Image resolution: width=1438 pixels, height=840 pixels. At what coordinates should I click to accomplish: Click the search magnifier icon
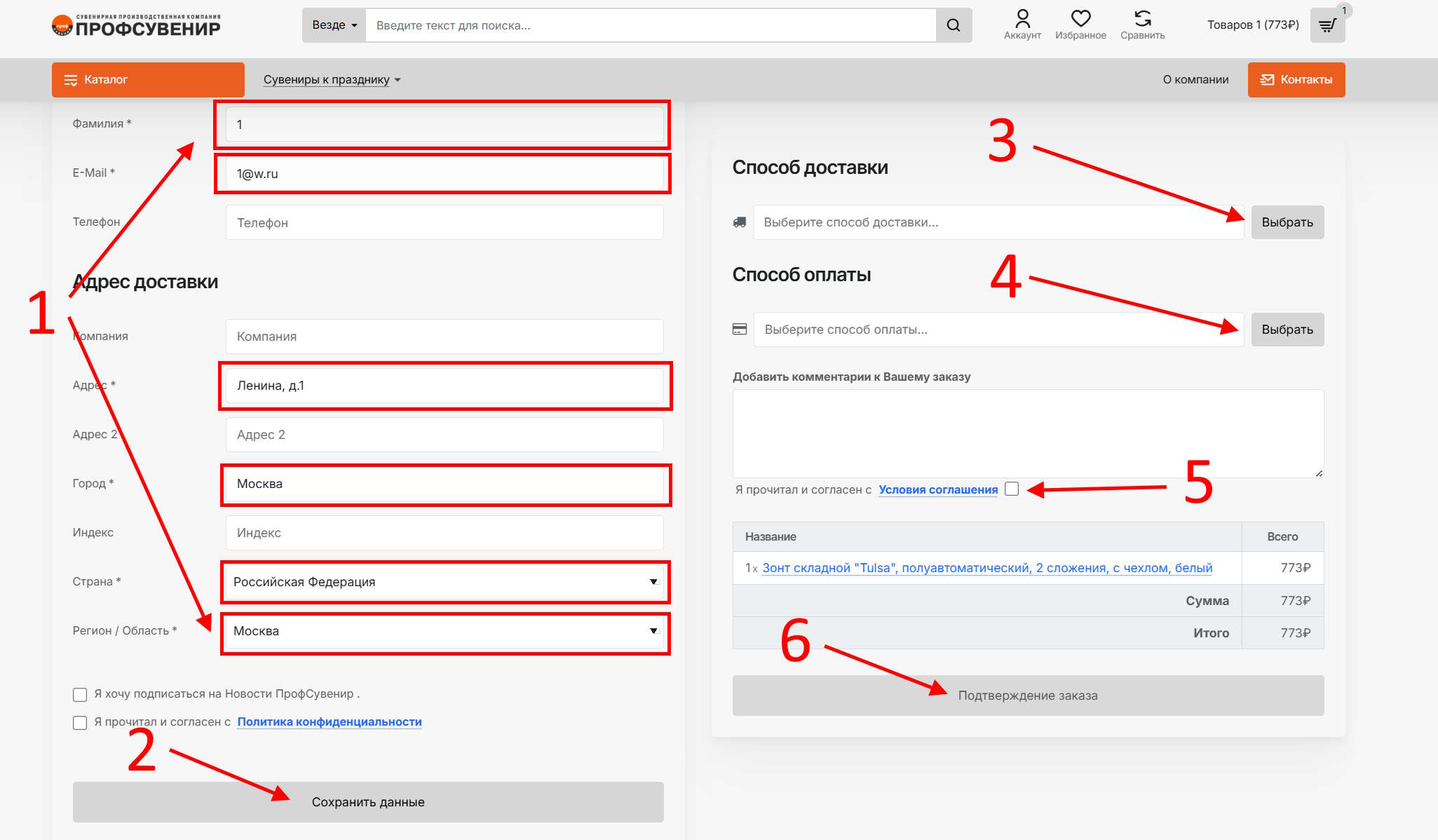pos(953,25)
